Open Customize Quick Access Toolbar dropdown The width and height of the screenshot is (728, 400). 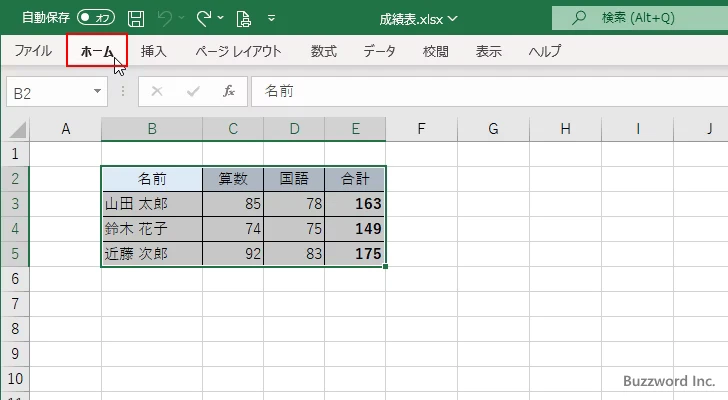(272, 19)
